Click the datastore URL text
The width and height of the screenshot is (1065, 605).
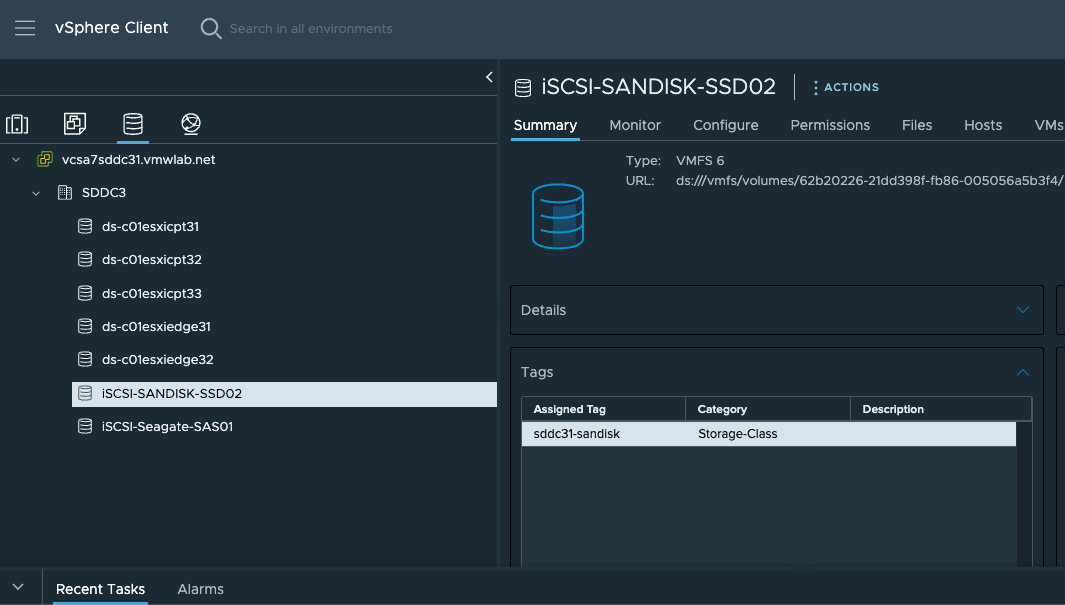point(869,181)
